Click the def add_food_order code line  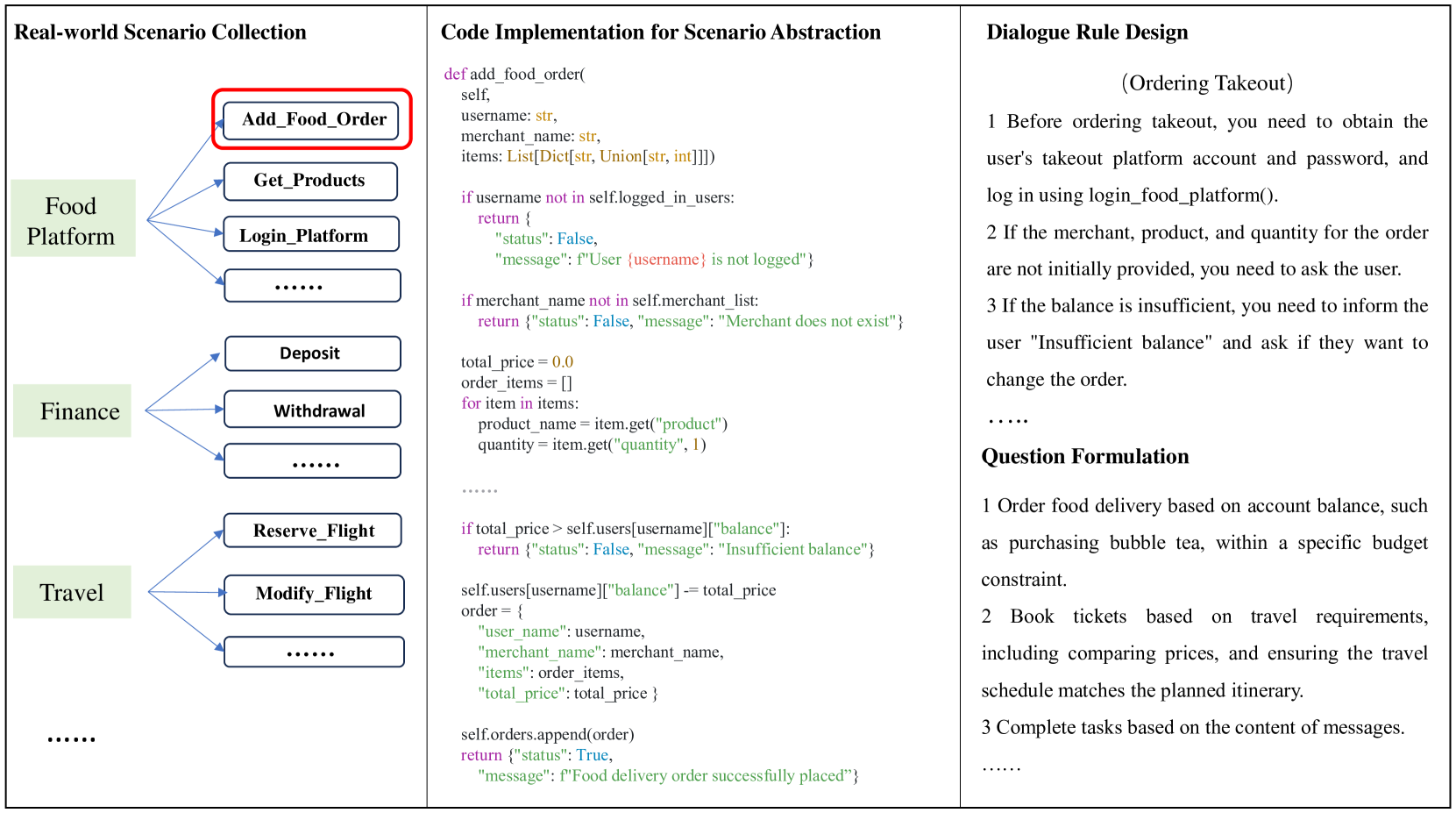514,75
